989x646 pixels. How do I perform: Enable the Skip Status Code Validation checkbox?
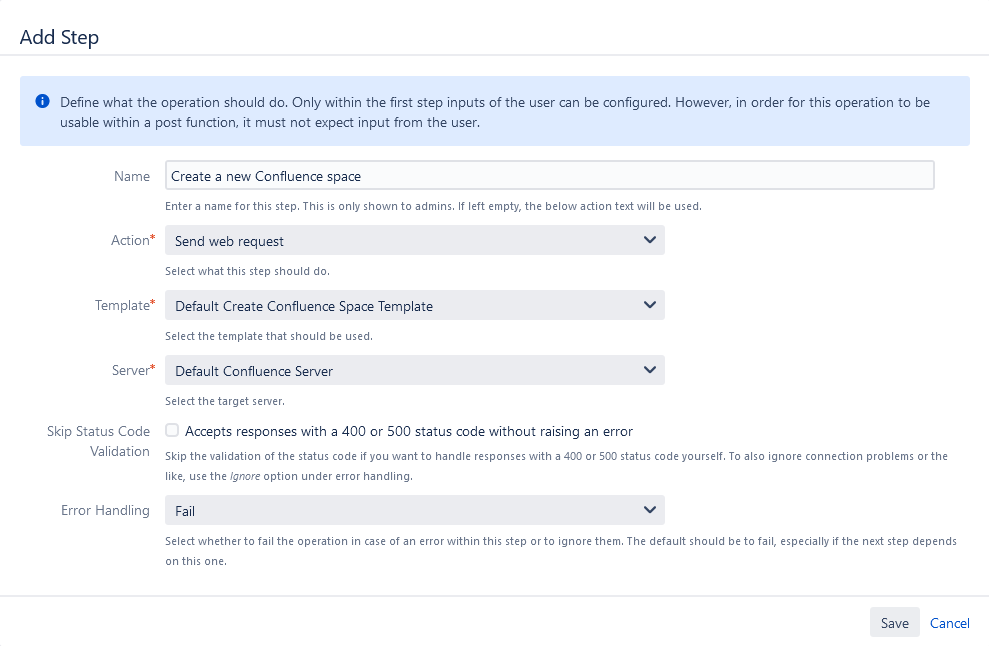coord(172,431)
